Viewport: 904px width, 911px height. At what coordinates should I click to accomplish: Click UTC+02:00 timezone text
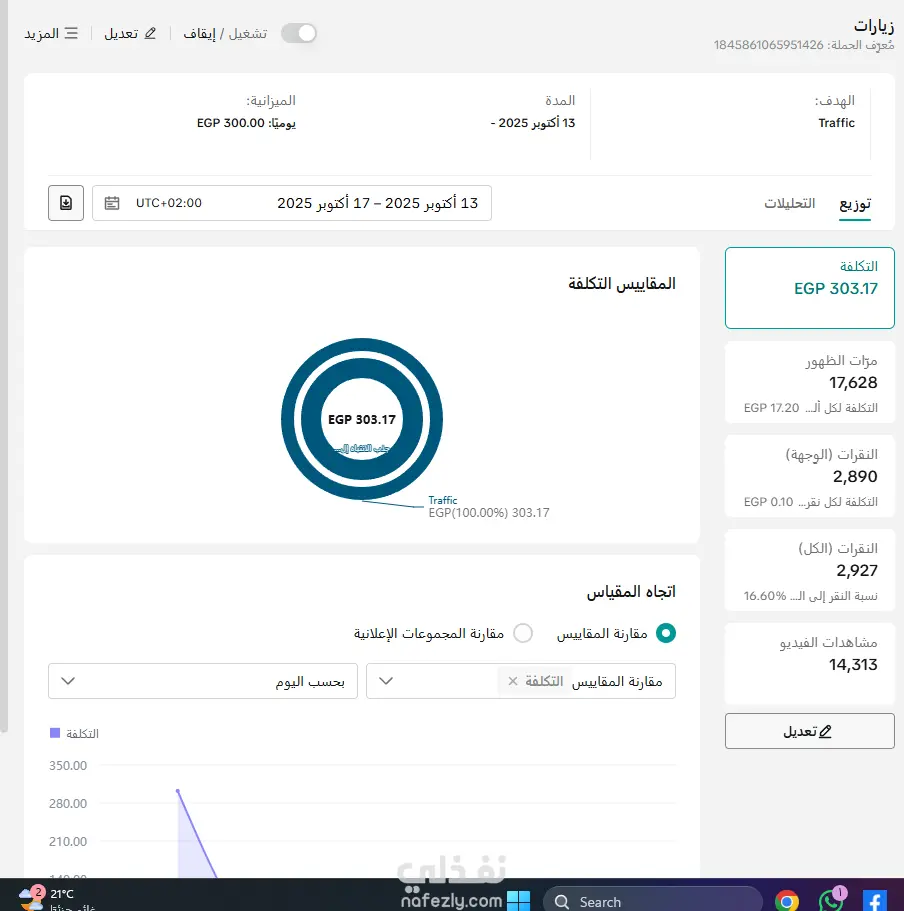[x=168, y=203]
